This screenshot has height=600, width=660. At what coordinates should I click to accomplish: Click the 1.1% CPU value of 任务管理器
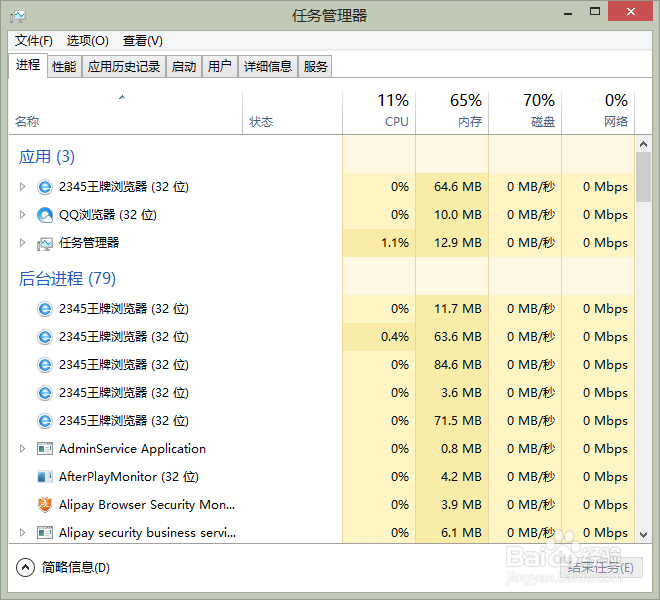395,243
